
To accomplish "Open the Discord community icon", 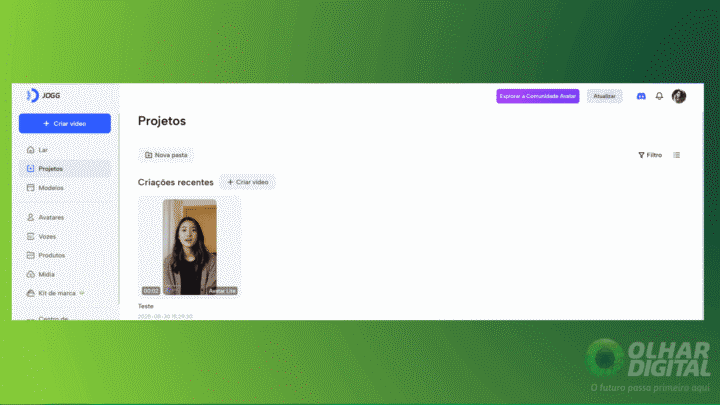I will [x=641, y=96].
